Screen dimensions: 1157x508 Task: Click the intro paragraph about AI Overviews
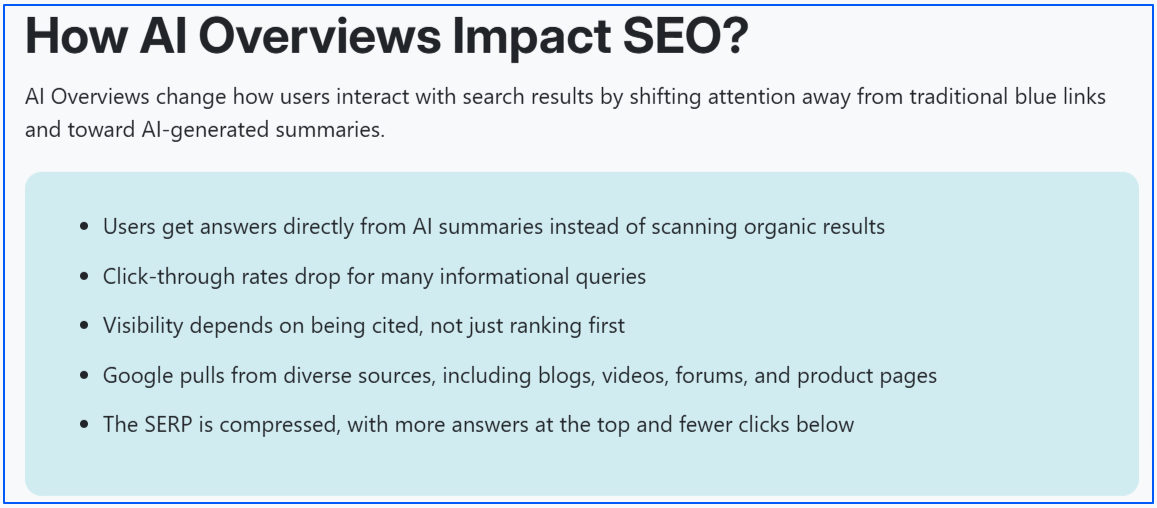[565, 98]
